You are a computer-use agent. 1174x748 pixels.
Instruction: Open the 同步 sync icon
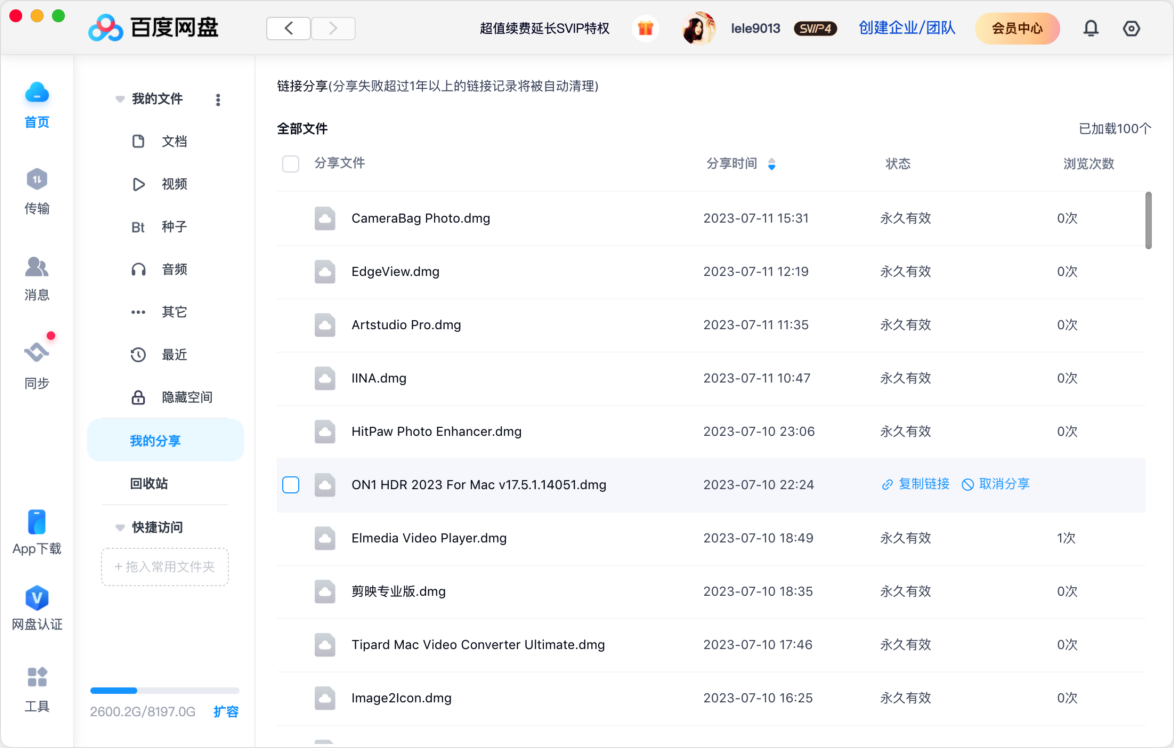(37, 353)
